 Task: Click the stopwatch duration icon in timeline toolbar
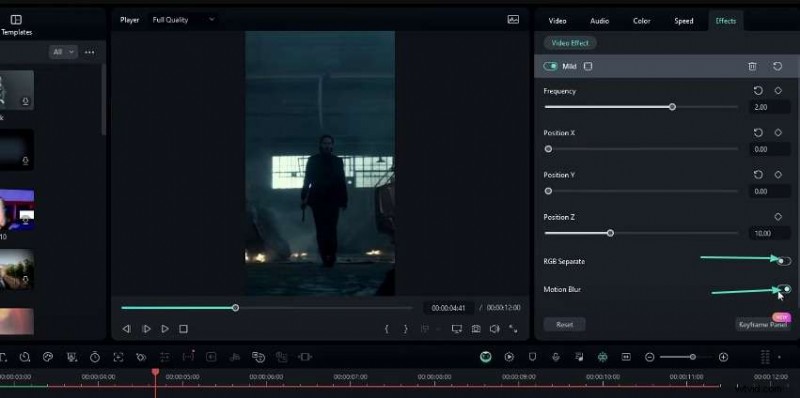tap(95, 357)
